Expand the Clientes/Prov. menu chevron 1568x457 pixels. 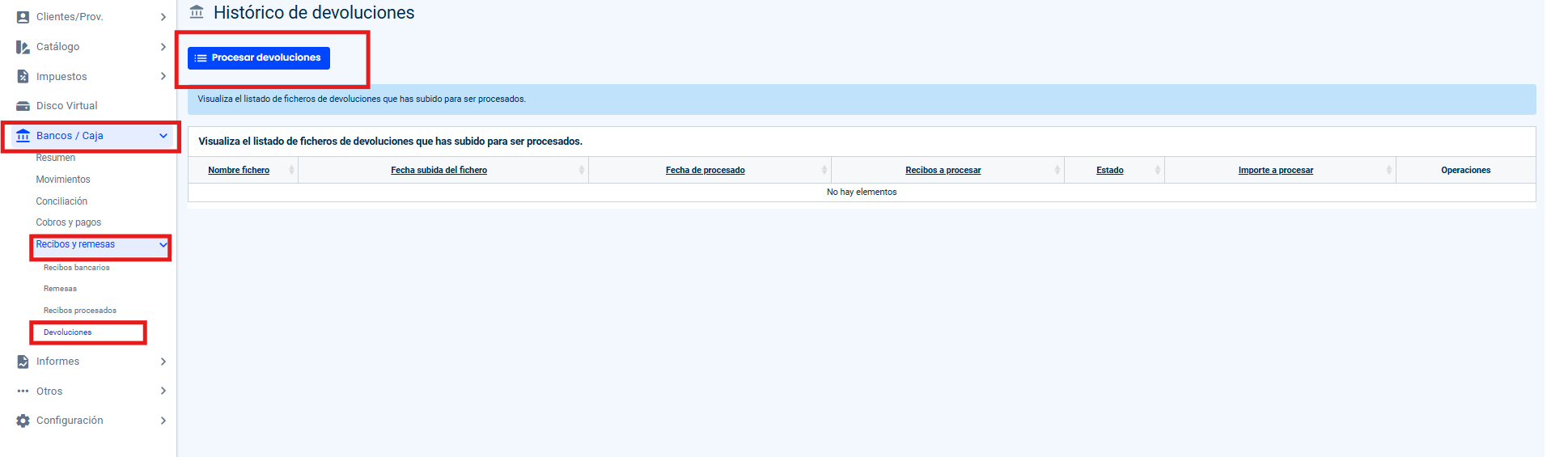click(x=163, y=17)
